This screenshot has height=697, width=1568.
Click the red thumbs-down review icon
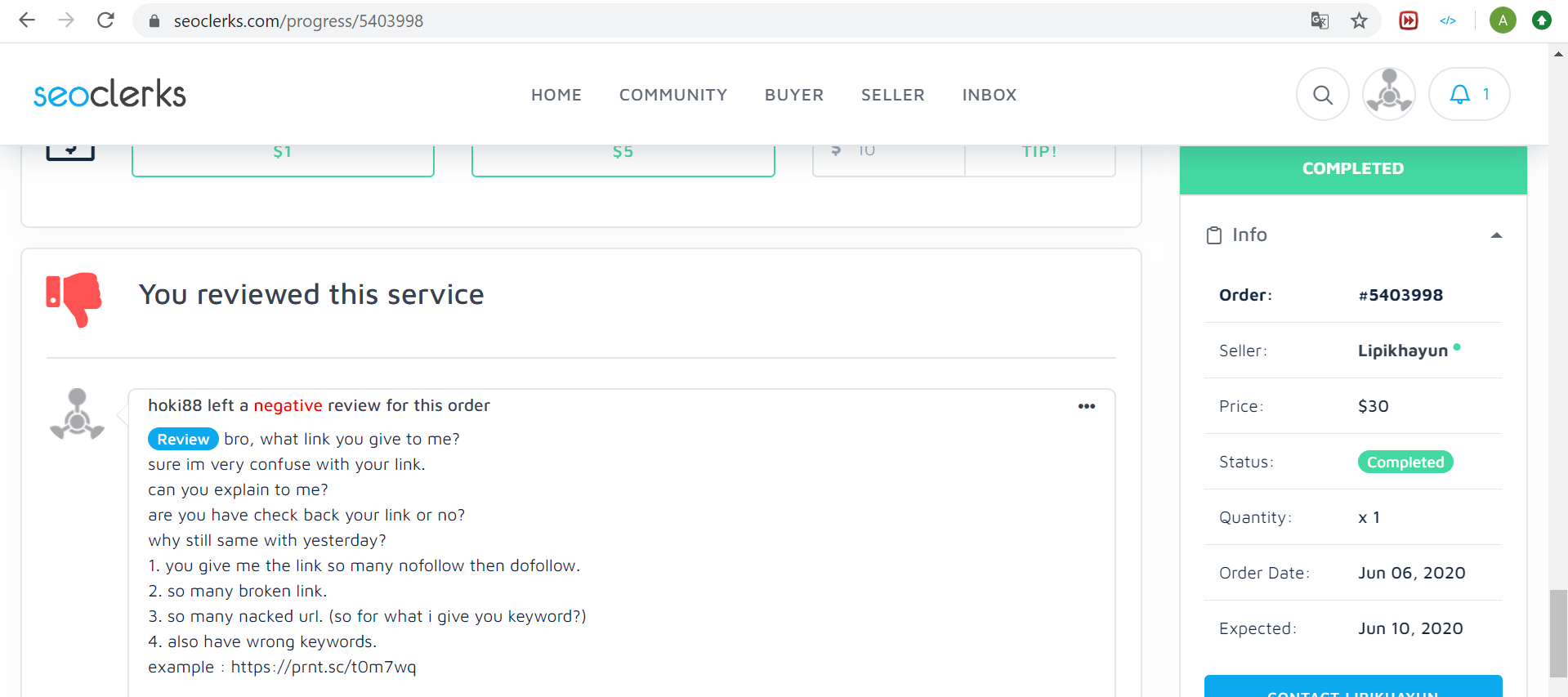(74, 298)
